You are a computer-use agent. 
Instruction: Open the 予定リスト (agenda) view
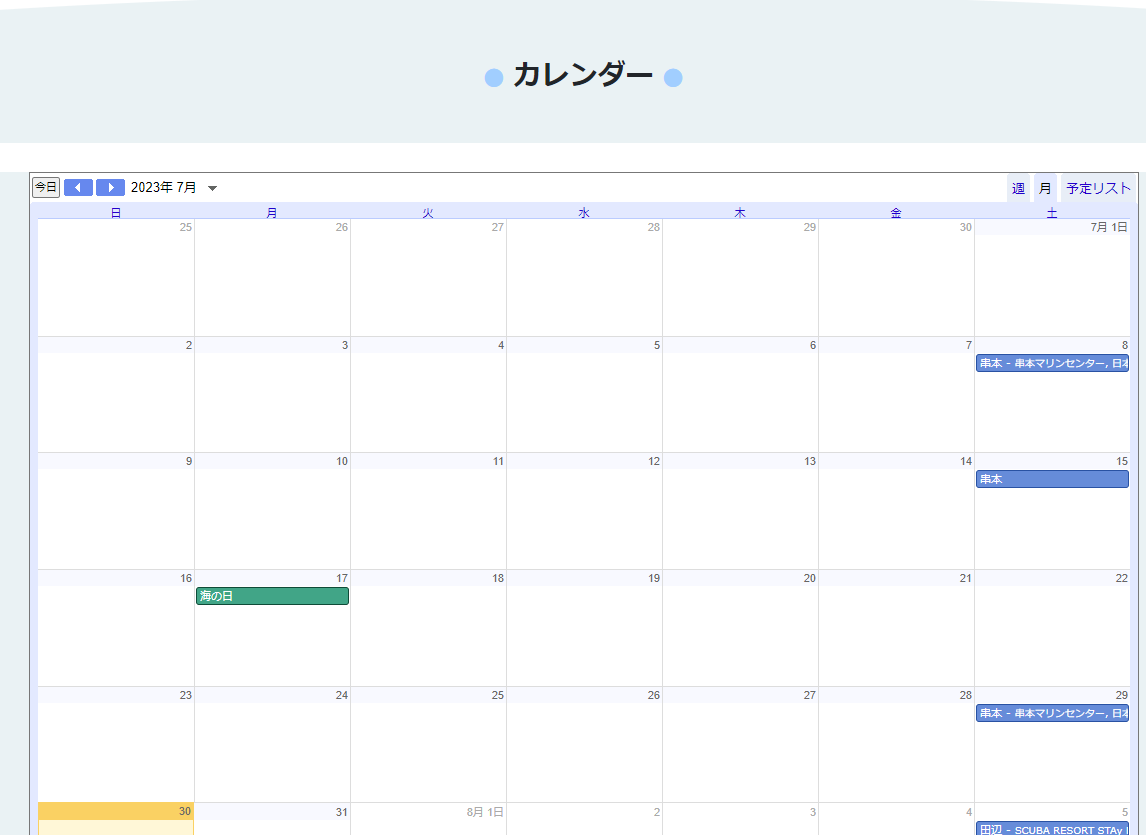1097,187
